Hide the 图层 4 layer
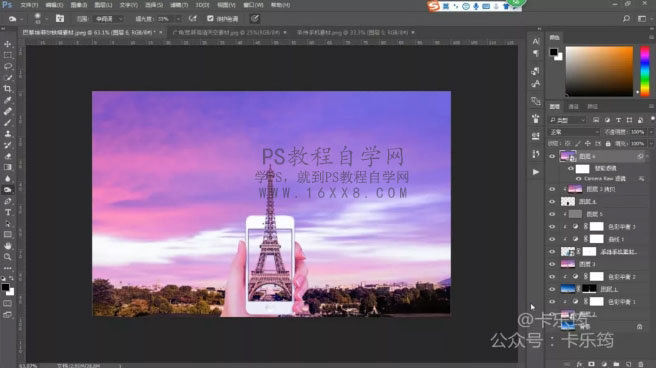This screenshot has width=656, height=368. point(552,202)
